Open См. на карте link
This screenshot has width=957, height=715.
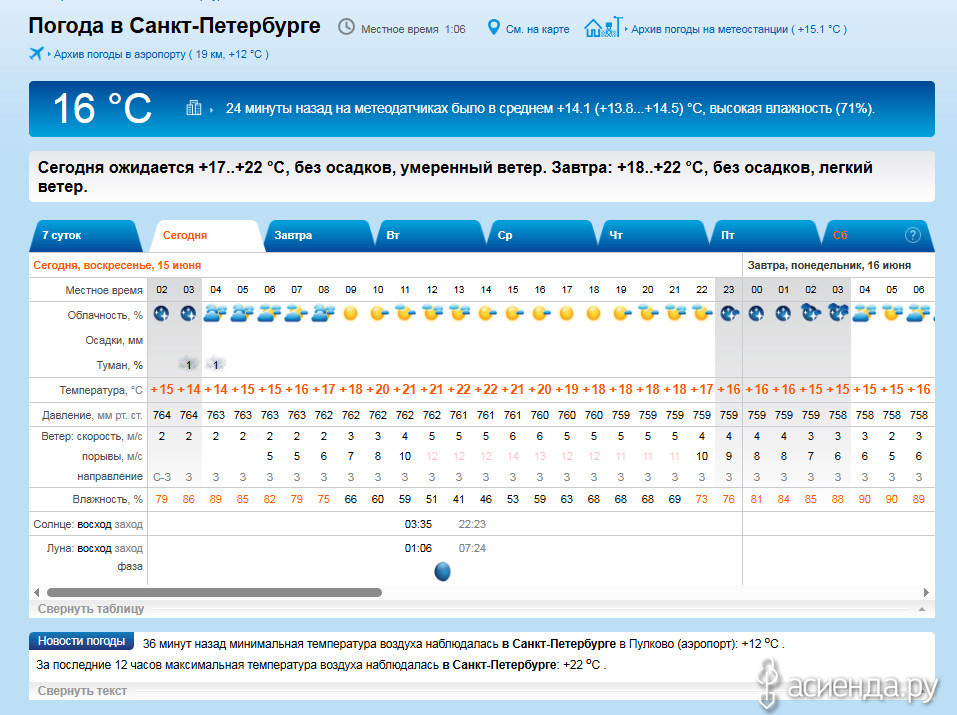537,29
